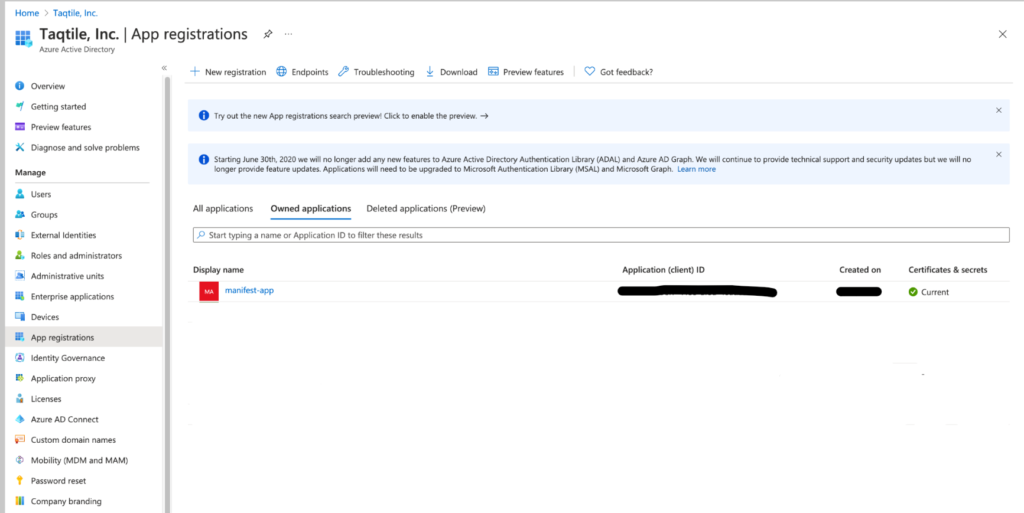This screenshot has height=513, width=1024.
Task: Click the search preview banner message
Action: (x=351, y=116)
